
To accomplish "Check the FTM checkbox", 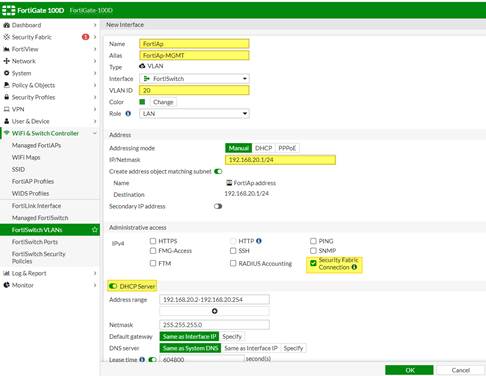I will [x=153, y=263].
